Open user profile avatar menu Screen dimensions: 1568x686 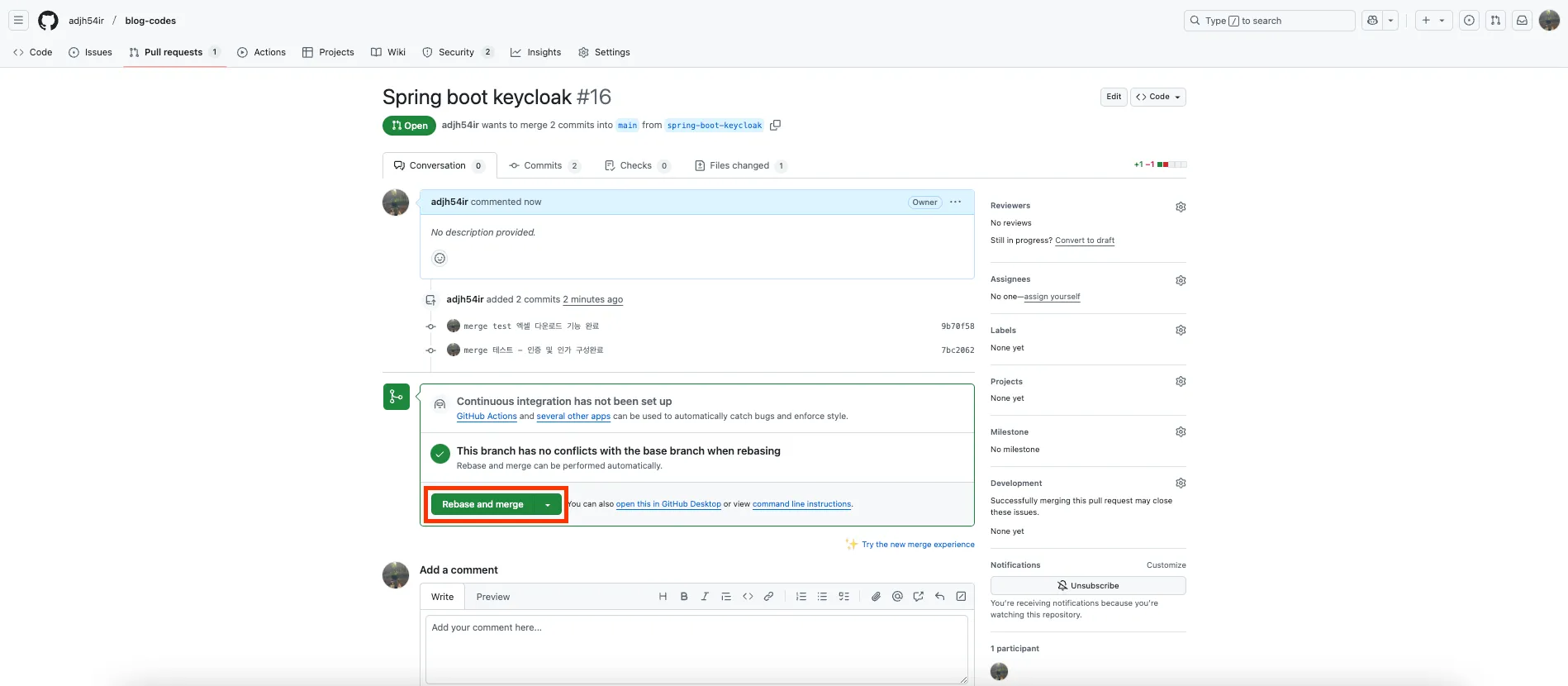1549,21
